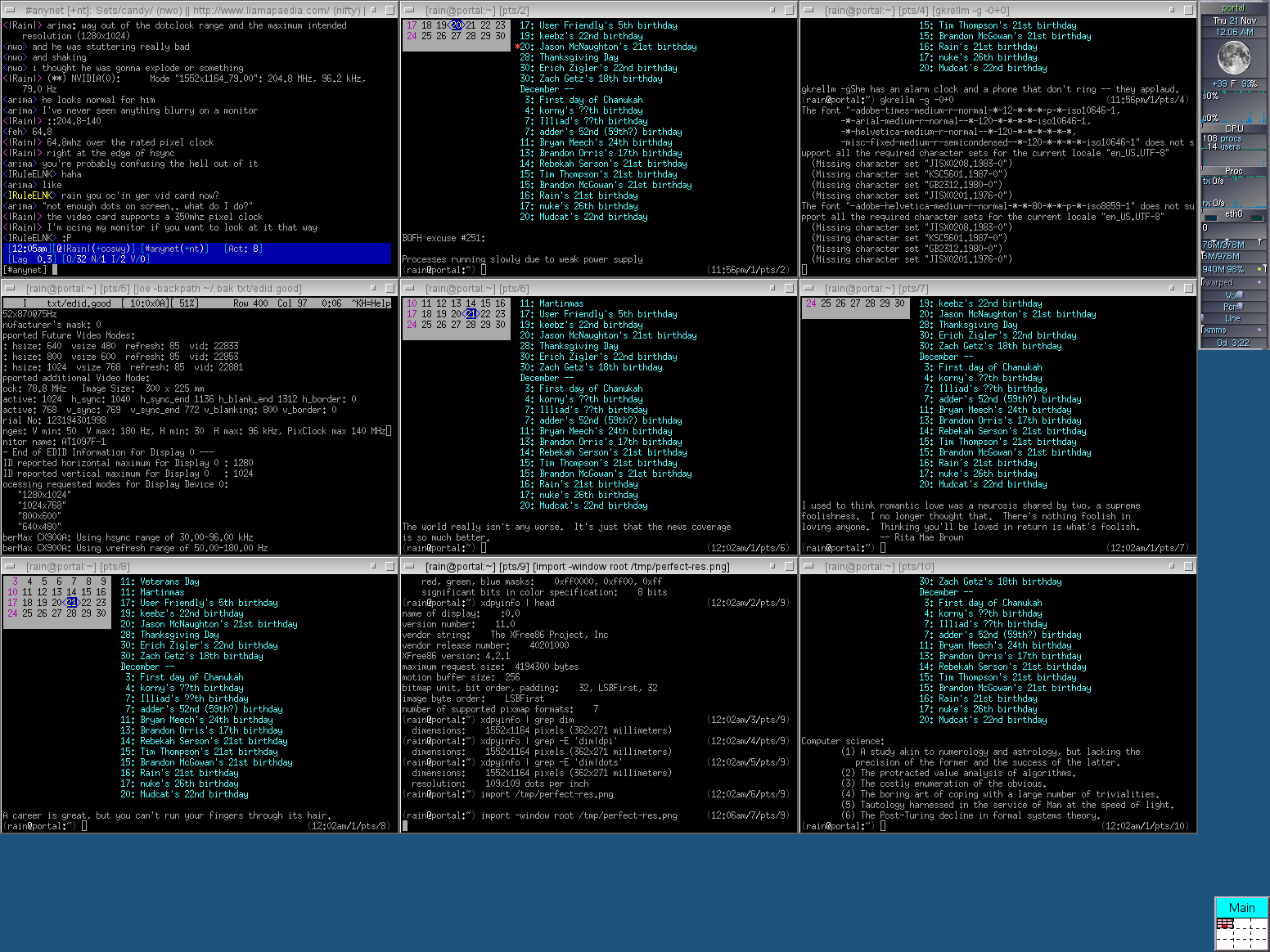The width and height of the screenshot is (1270, 952).
Task: Focus the pts/5 joe editor title bar
Action: coord(192,288)
